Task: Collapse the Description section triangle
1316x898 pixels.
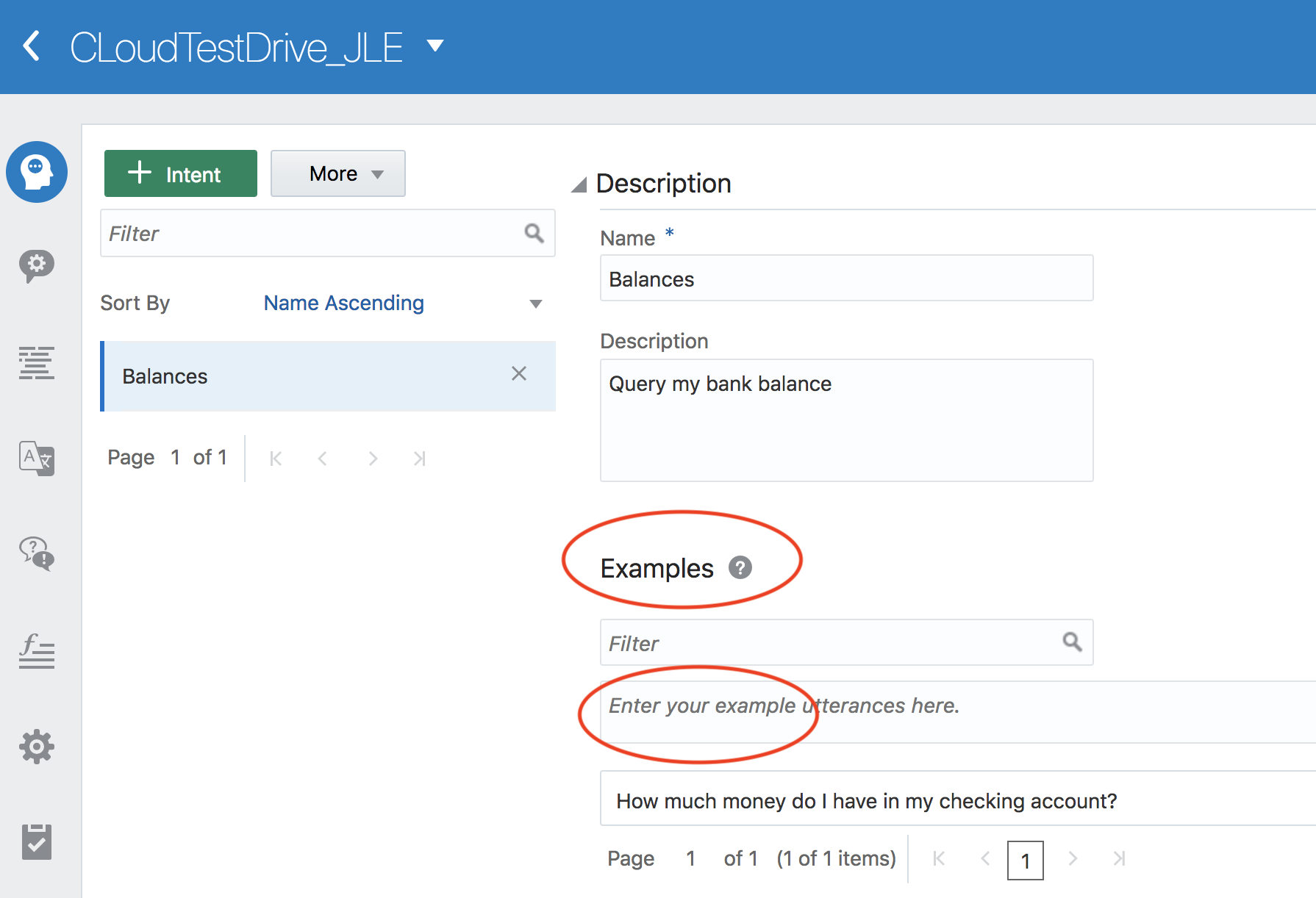Action: 579,184
